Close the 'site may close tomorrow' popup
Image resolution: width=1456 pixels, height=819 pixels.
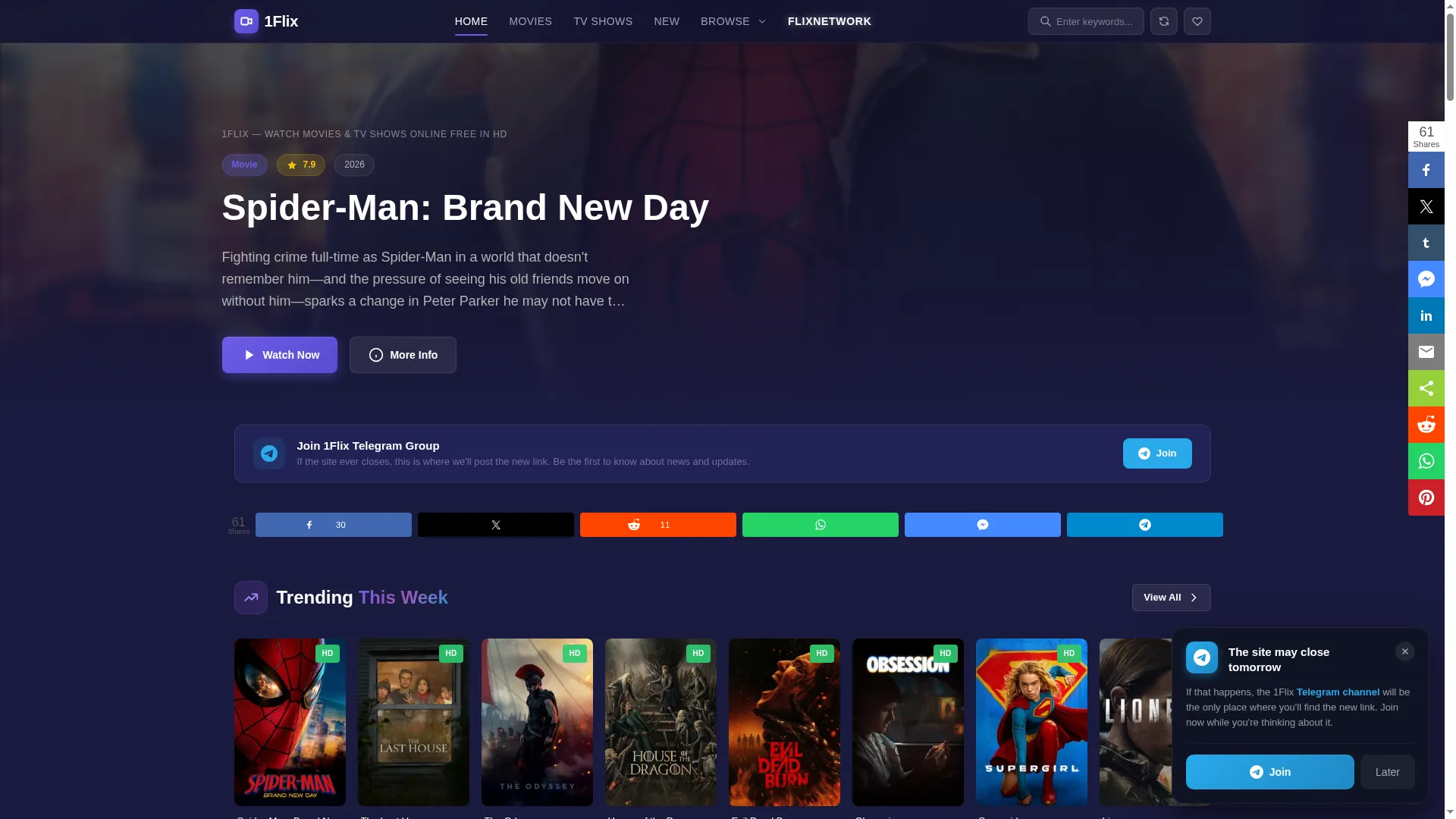pyautogui.click(x=1404, y=651)
